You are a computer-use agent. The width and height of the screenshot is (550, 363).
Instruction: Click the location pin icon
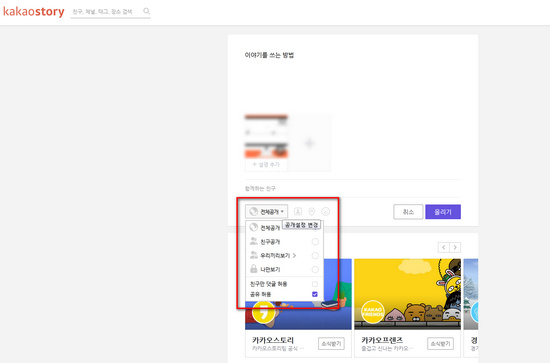(x=311, y=211)
